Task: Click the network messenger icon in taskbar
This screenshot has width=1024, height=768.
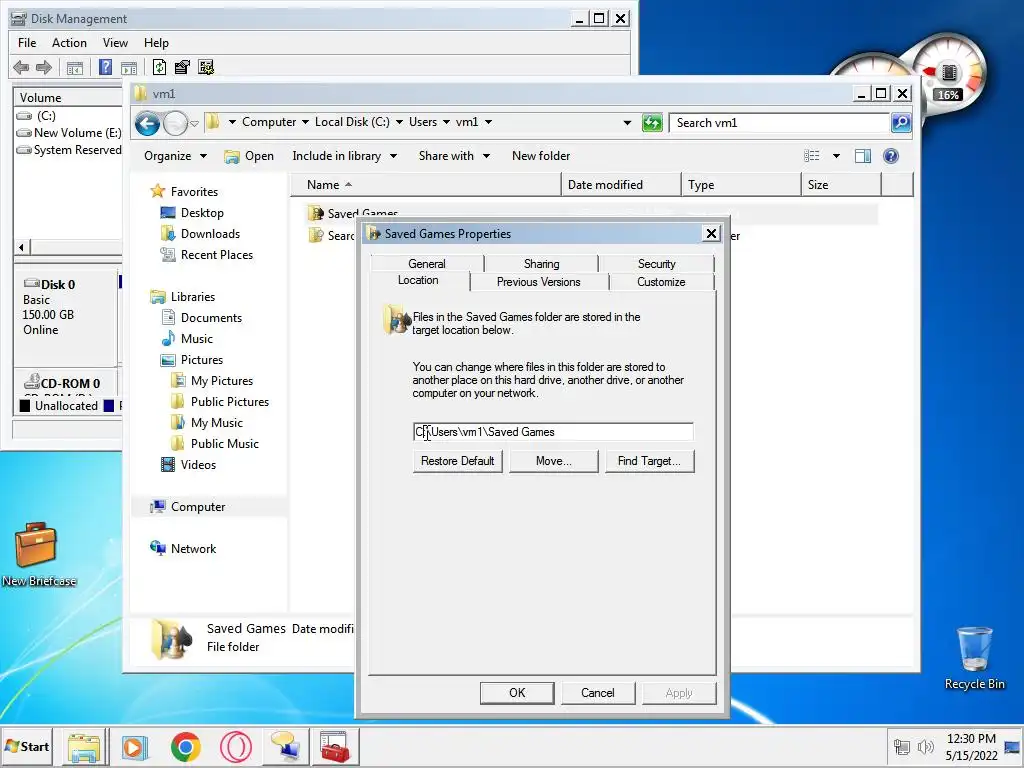Action: pos(285,747)
